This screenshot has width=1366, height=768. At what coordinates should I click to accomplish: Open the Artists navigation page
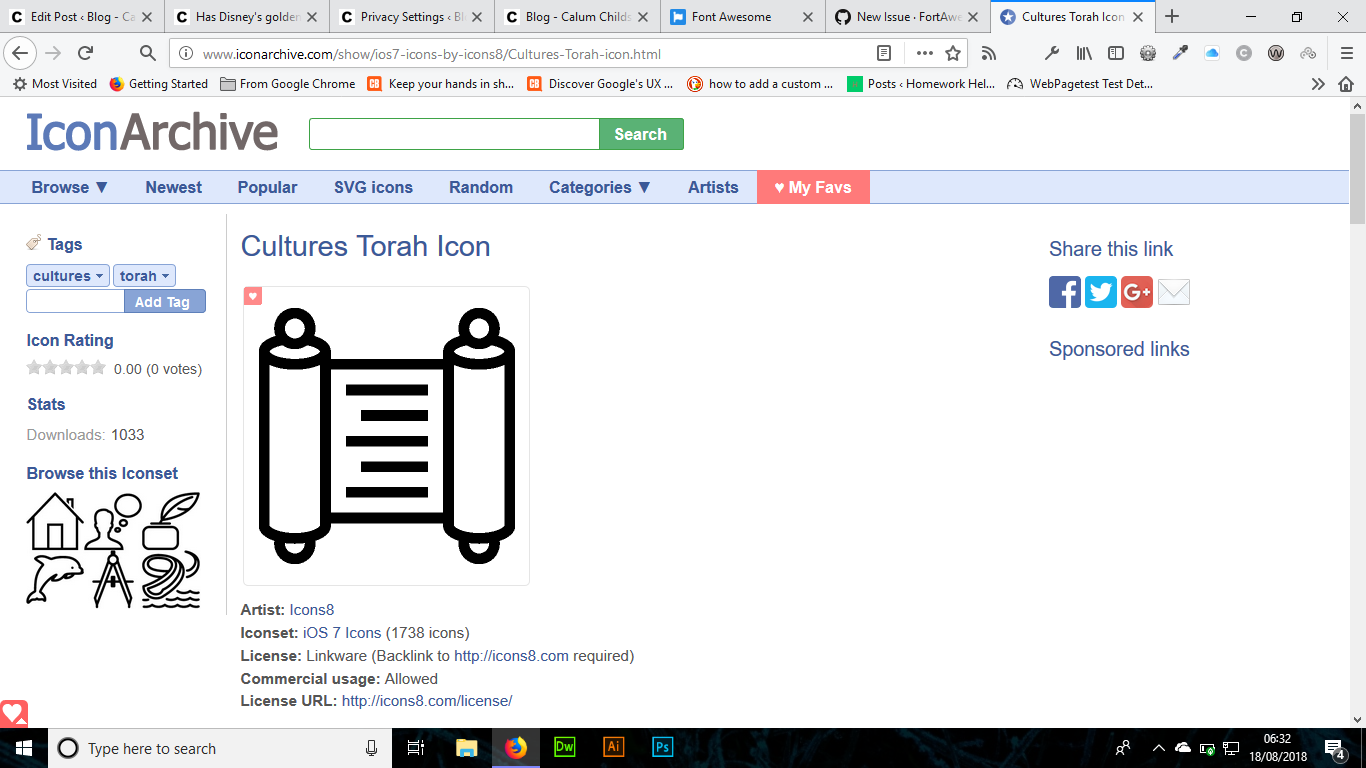click(x=712, y=187)
